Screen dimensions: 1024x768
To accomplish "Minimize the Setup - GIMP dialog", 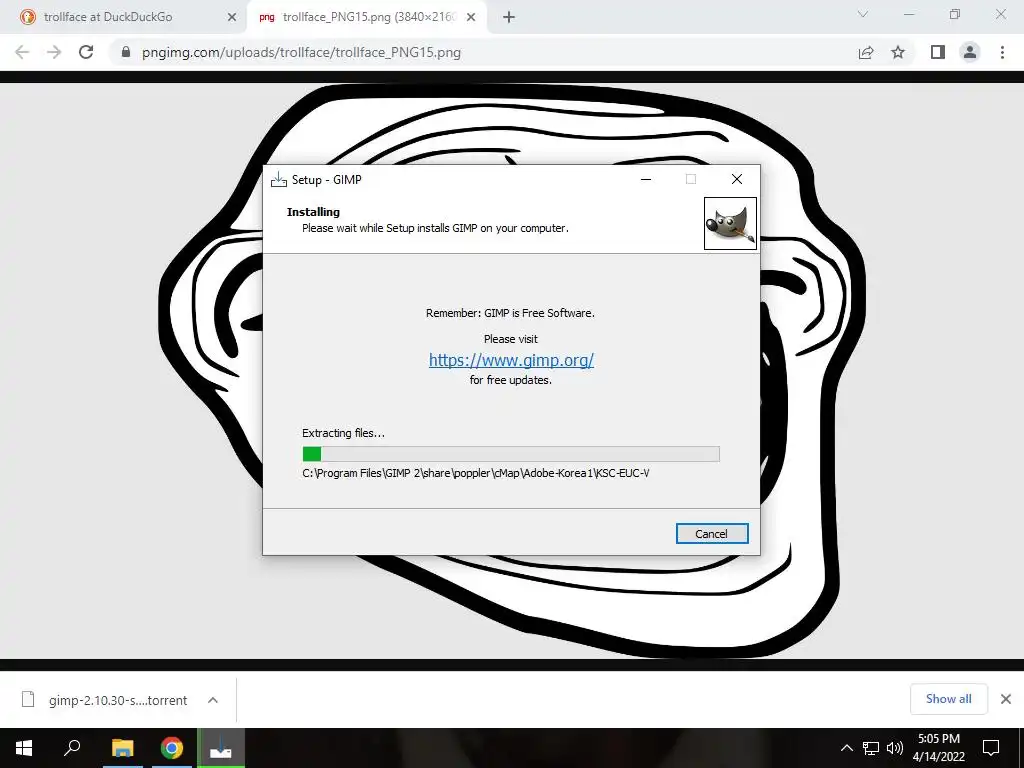I will click(x=646, y=179).
